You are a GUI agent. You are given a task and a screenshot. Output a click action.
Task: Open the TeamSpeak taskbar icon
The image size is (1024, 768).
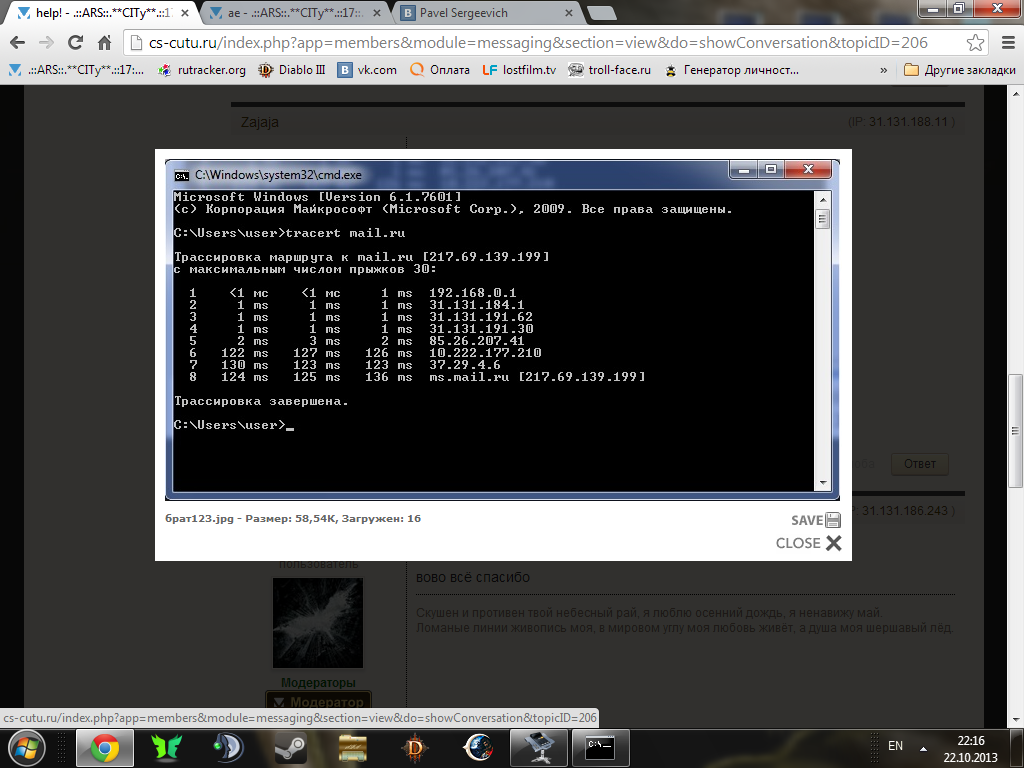coord(228,748)
